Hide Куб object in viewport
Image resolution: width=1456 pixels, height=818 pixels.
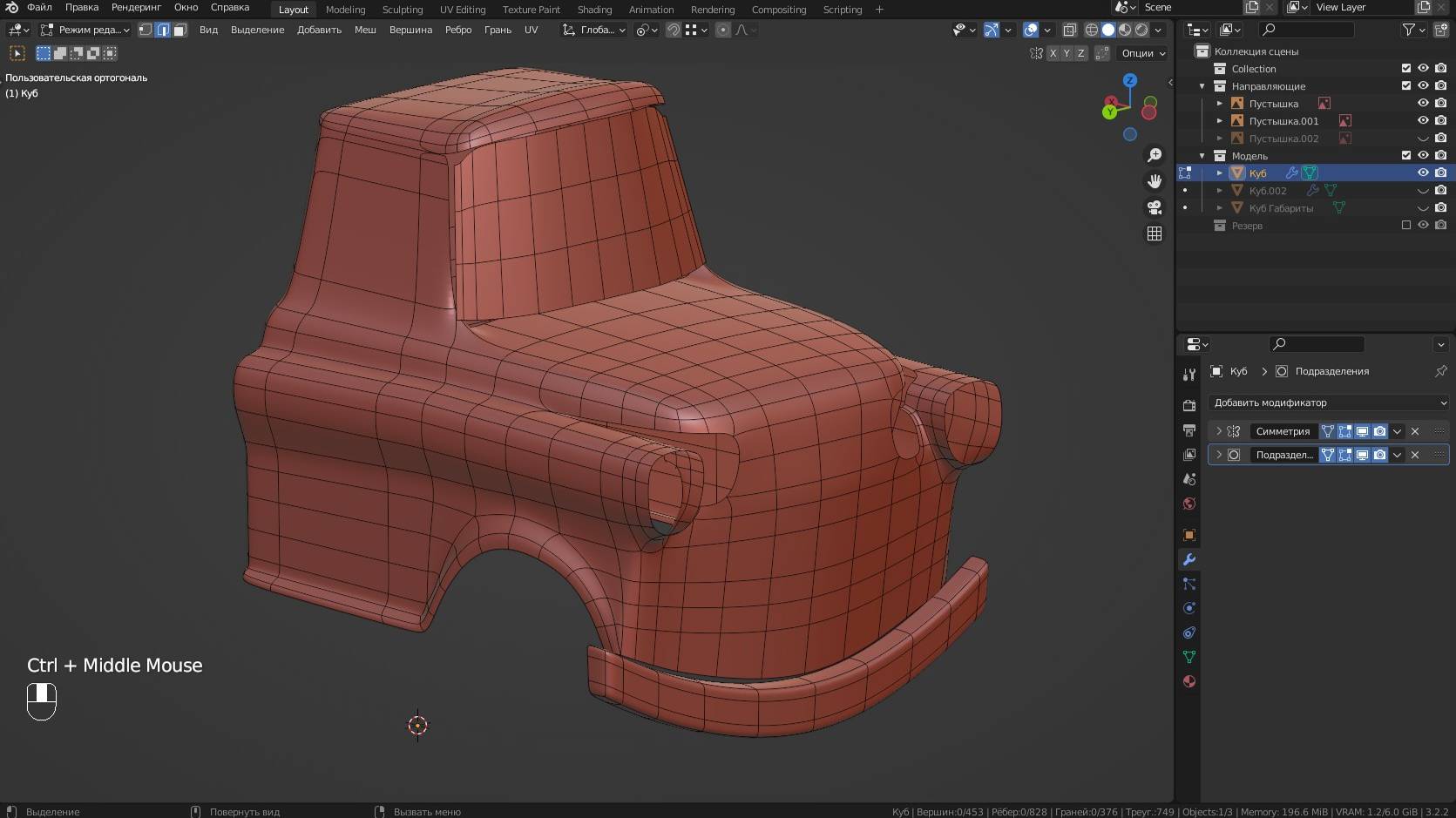[x=1423, y=172]
